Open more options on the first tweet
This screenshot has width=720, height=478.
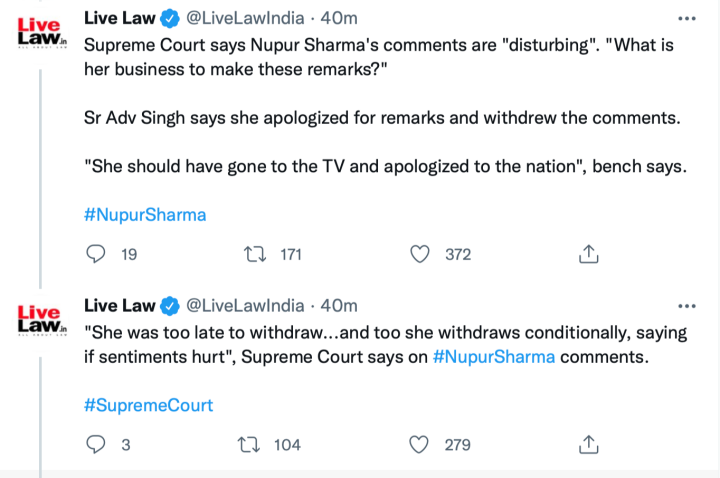[x=686, y=19]
